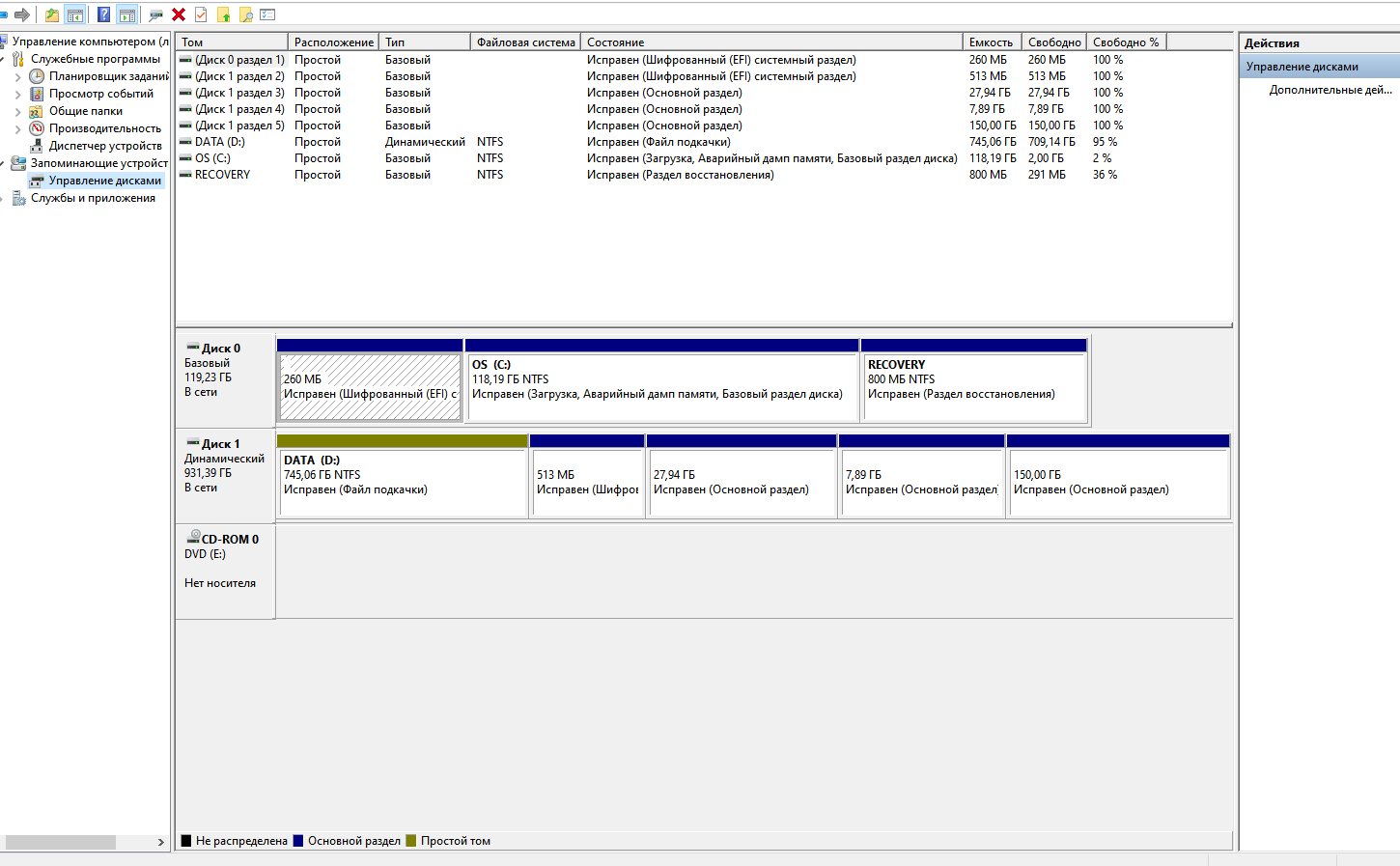Click the Properties checkmark page icon
This screenshot has height=866, width=1400.
(x=201, y=14)
